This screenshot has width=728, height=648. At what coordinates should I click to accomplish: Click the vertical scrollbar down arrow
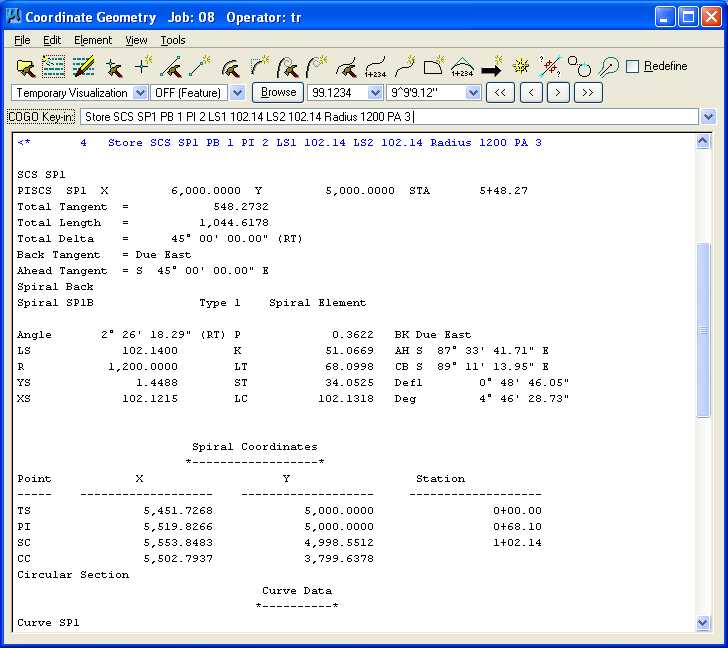click(702, 623)
